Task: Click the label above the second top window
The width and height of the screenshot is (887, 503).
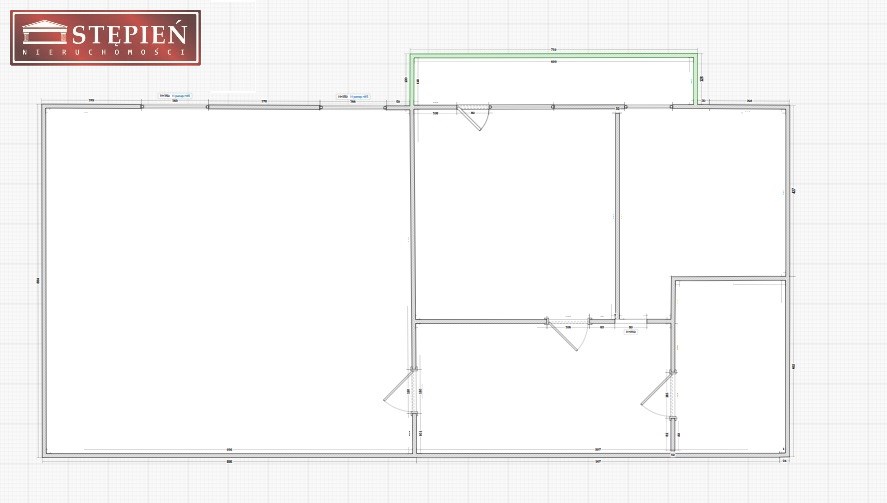Action: (354, 97)
